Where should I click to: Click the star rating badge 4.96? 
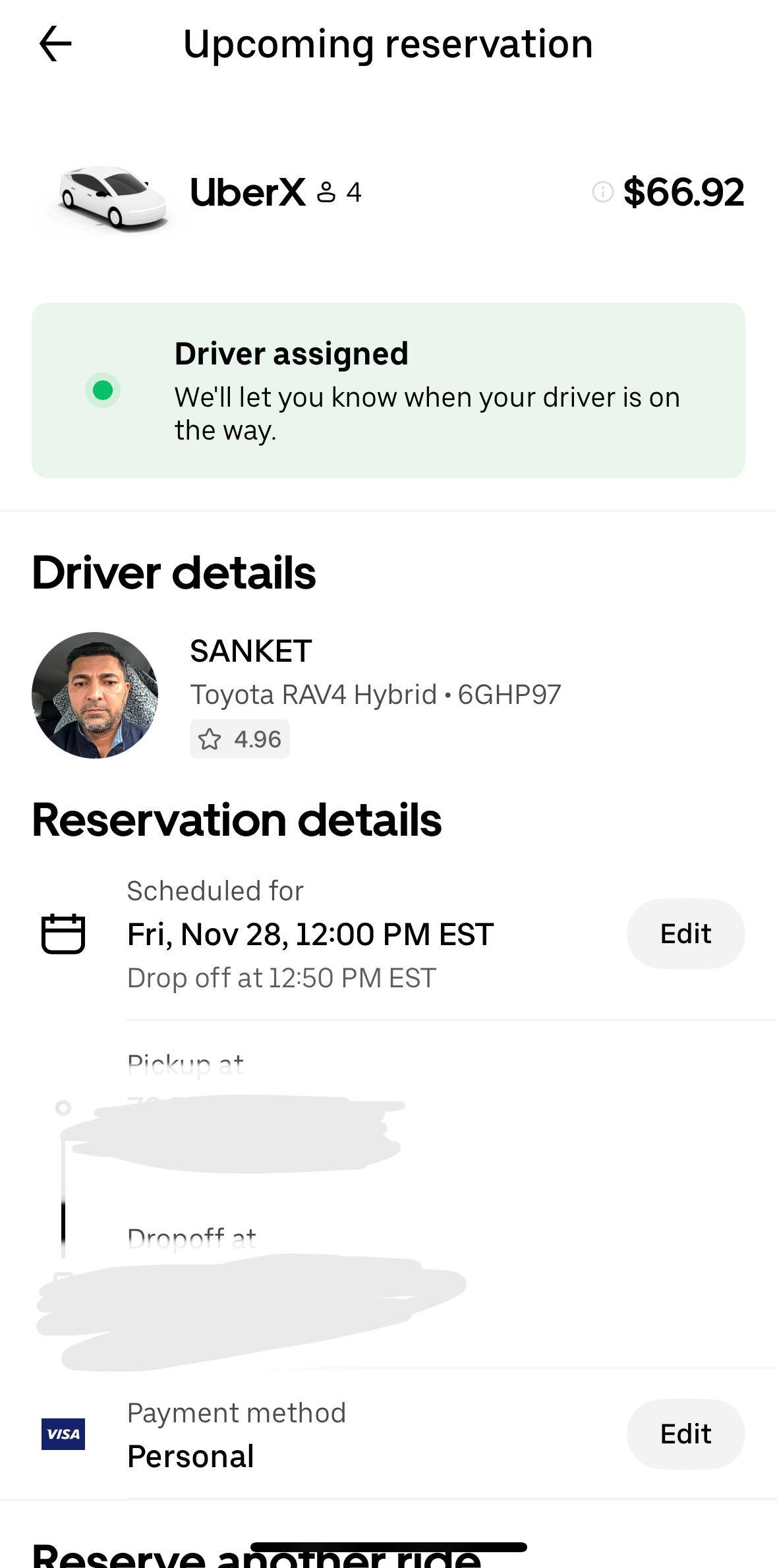(x=240, y=739)
